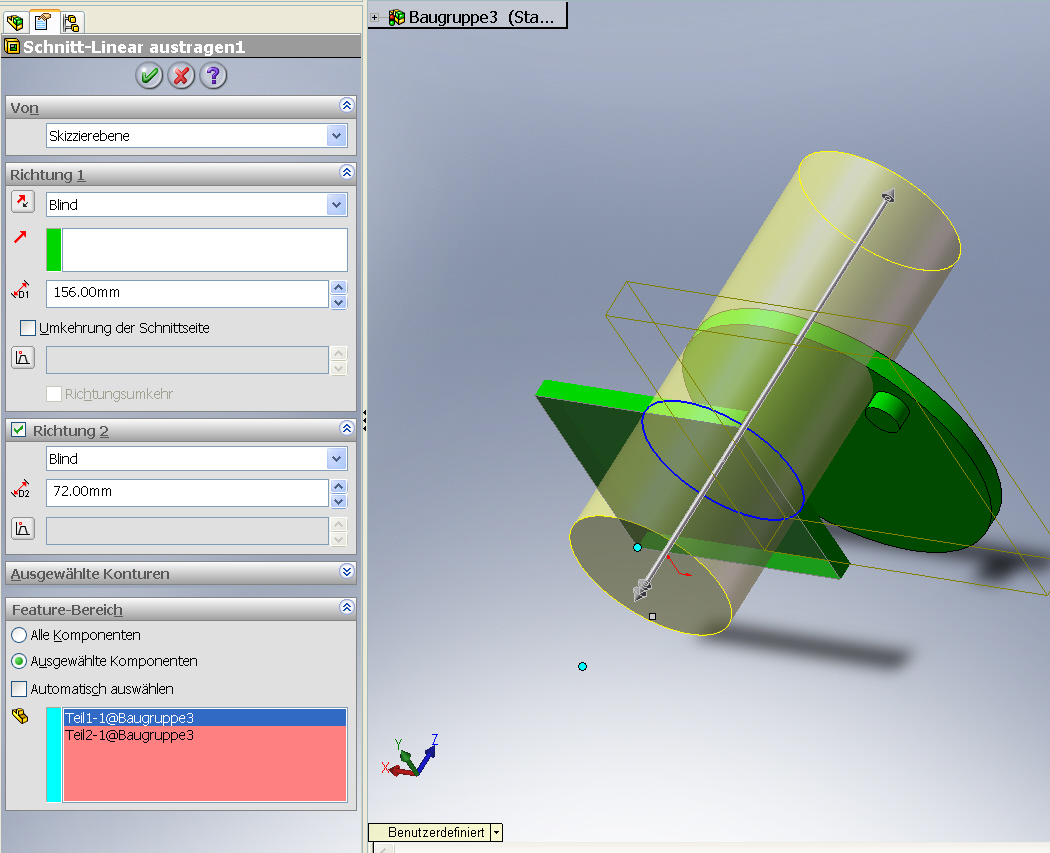
Task: Click the D2 depth dimension icon
Action: tap(21, 489)
